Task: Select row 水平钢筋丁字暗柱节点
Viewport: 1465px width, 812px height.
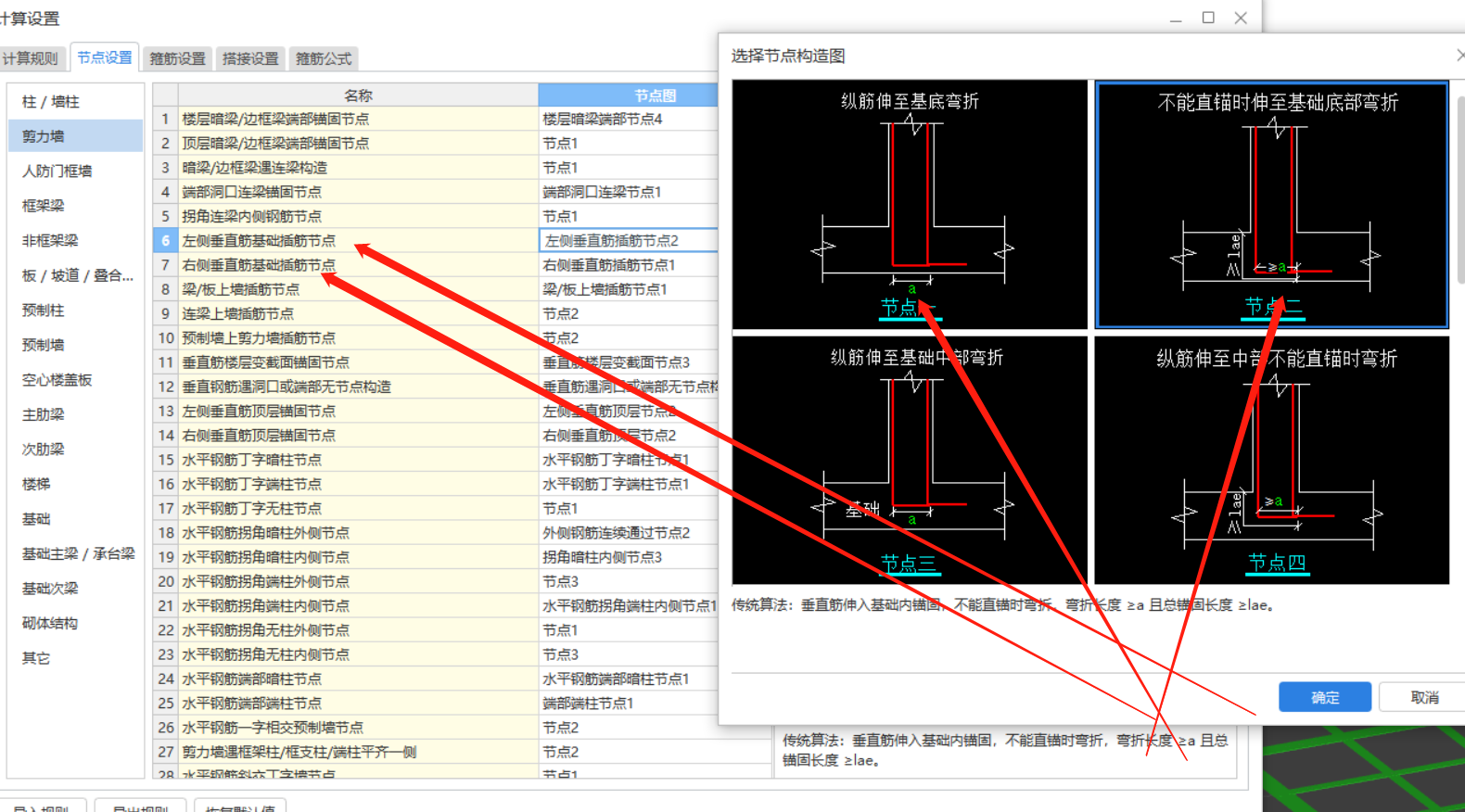Action: click(358, 460)
